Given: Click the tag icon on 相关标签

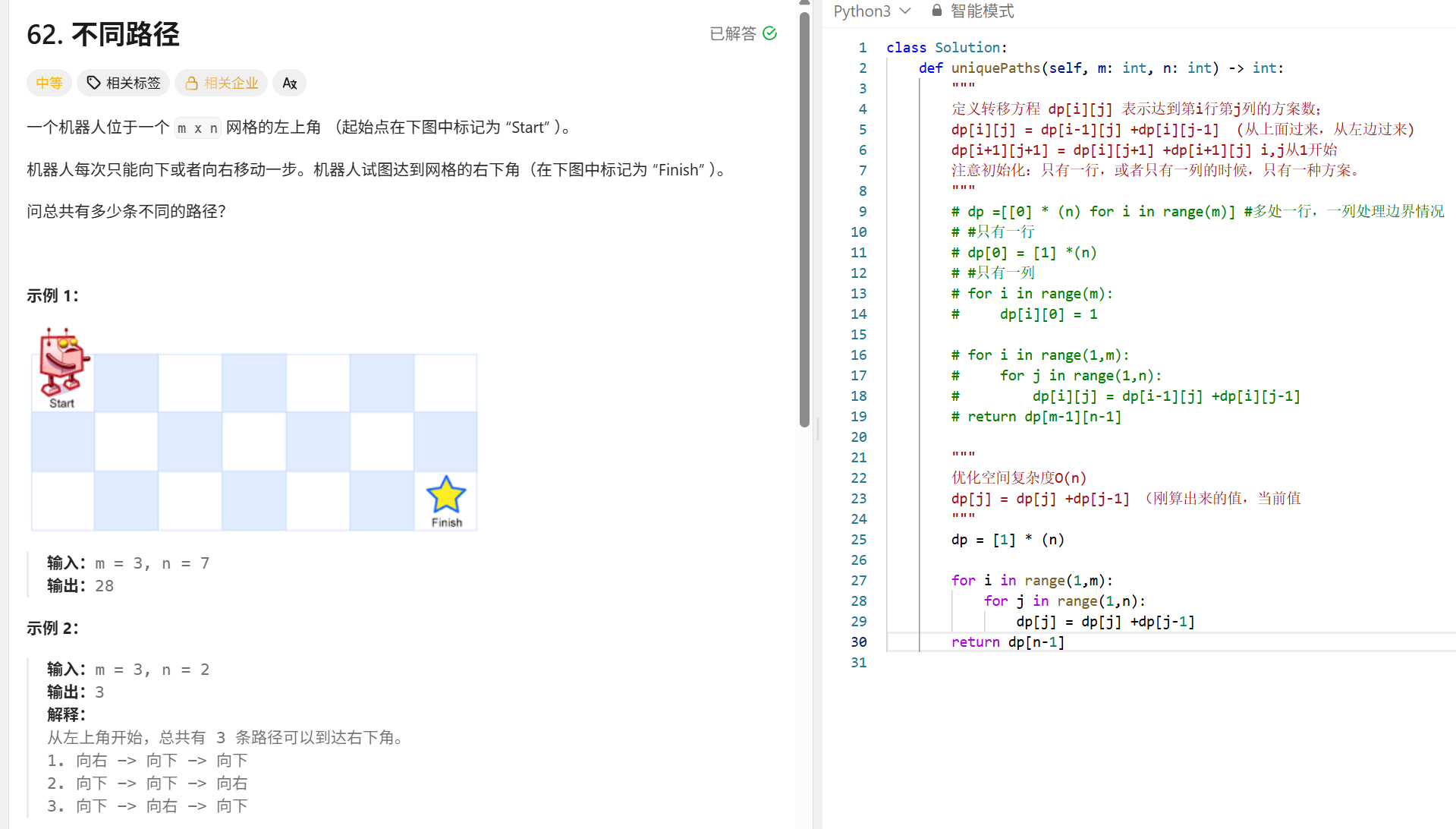Looking at the screenshot, I should click(93, 83).
